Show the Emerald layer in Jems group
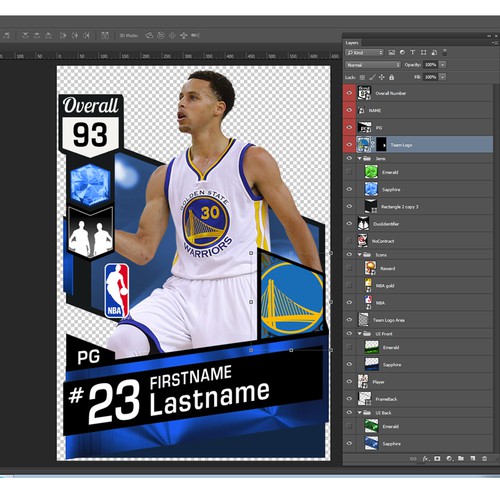This screenshot has height=500, width=500. [349, 172]
